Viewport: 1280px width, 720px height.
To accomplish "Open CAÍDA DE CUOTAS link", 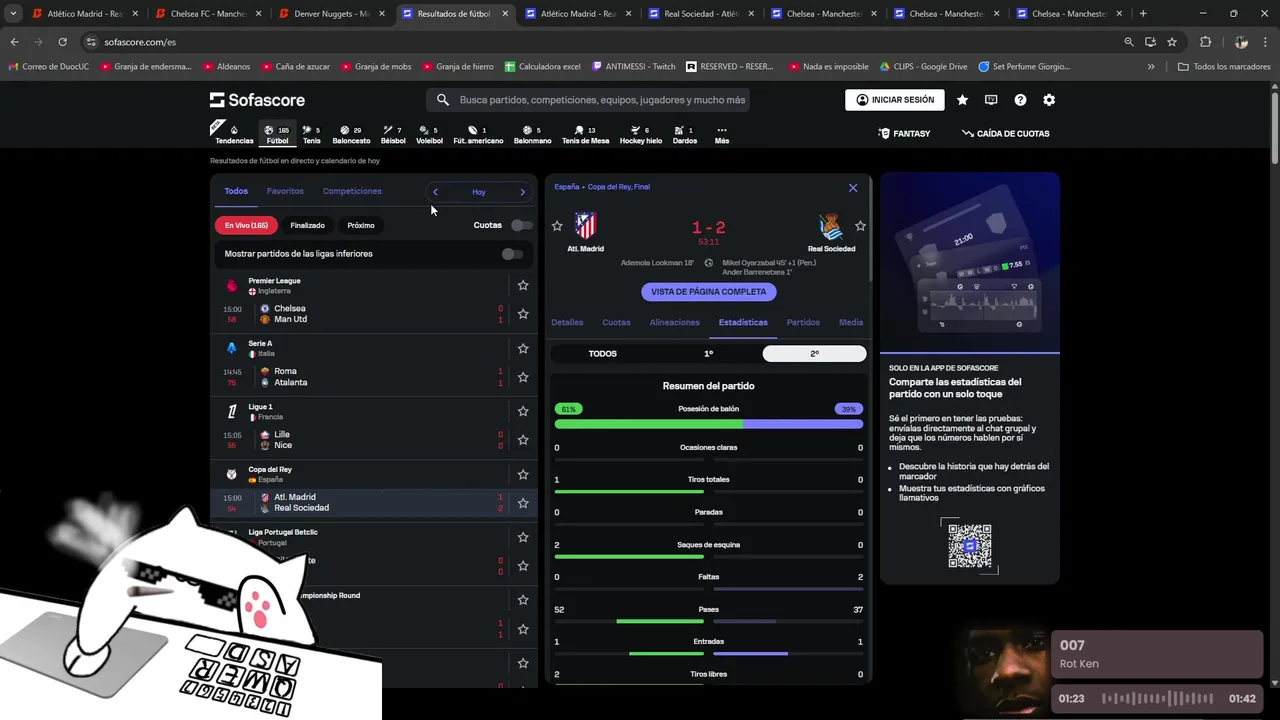I will (1006, 133).
